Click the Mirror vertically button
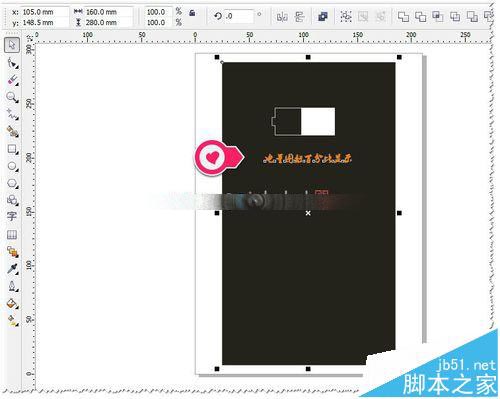500x399 pixels. (x=299, y=16)
